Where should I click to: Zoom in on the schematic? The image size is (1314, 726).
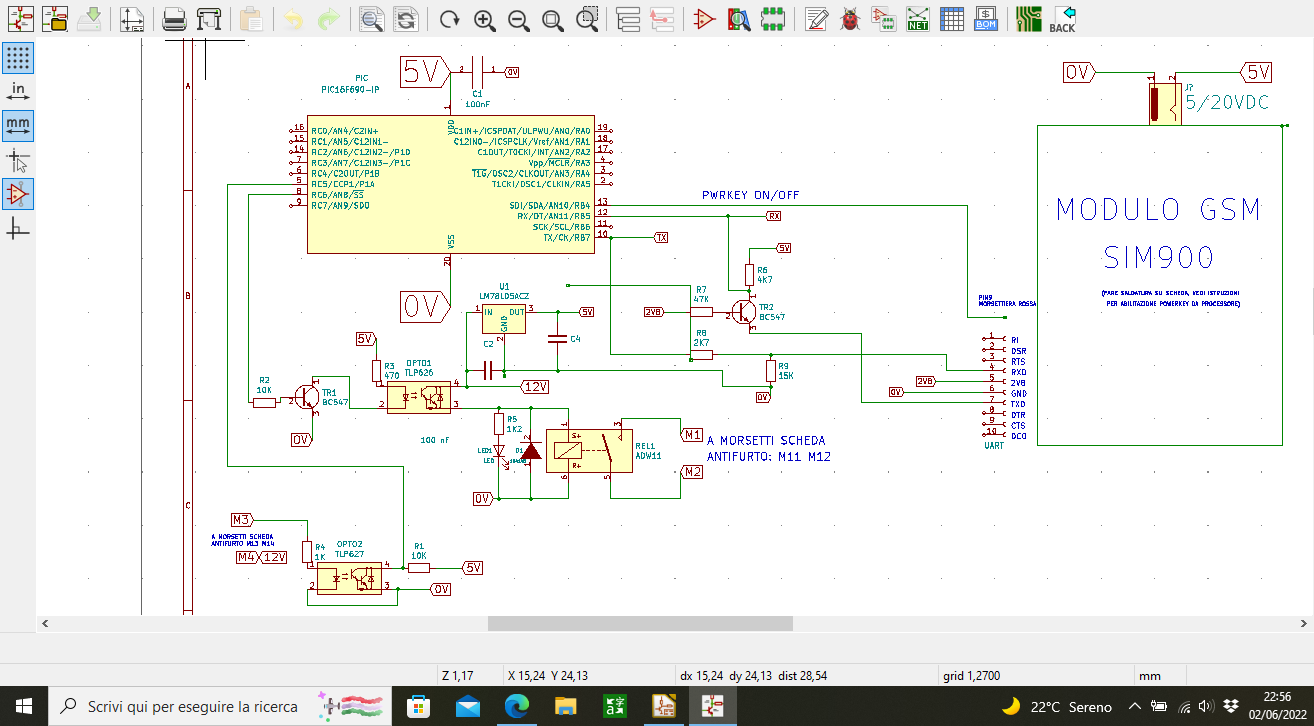coord(484,19)
